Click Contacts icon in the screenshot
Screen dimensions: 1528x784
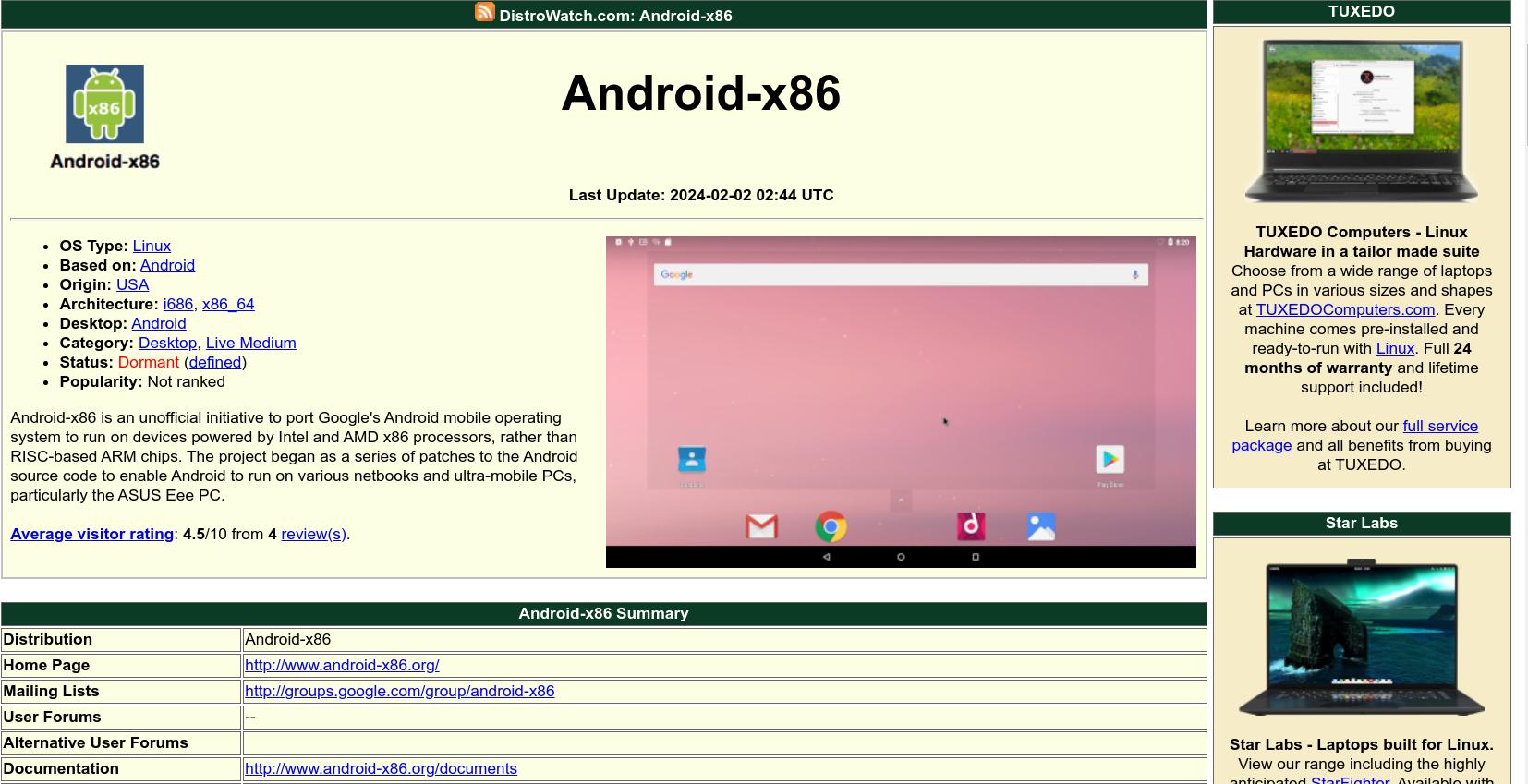click(x=691, y=459)
